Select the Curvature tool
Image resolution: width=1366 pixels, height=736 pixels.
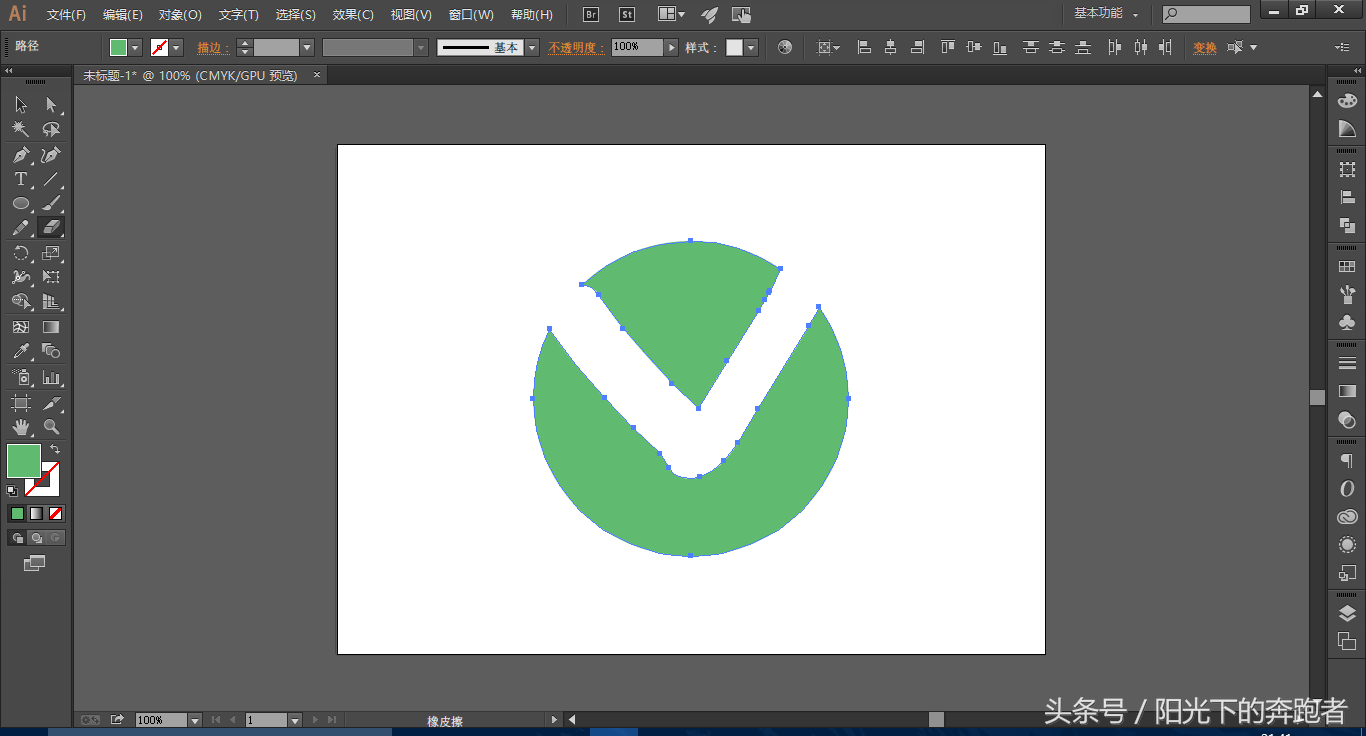[51, 155]
